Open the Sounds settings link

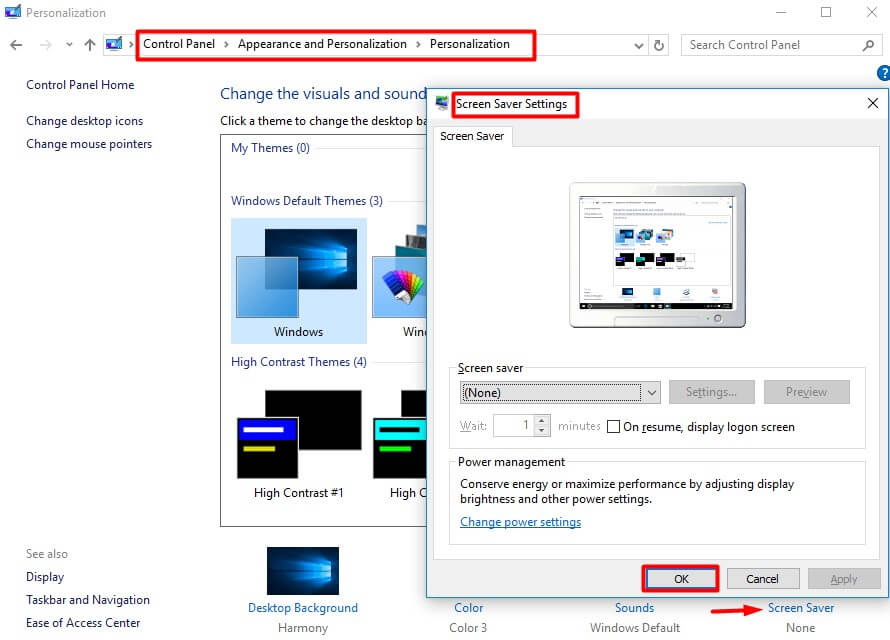[635, 608]
